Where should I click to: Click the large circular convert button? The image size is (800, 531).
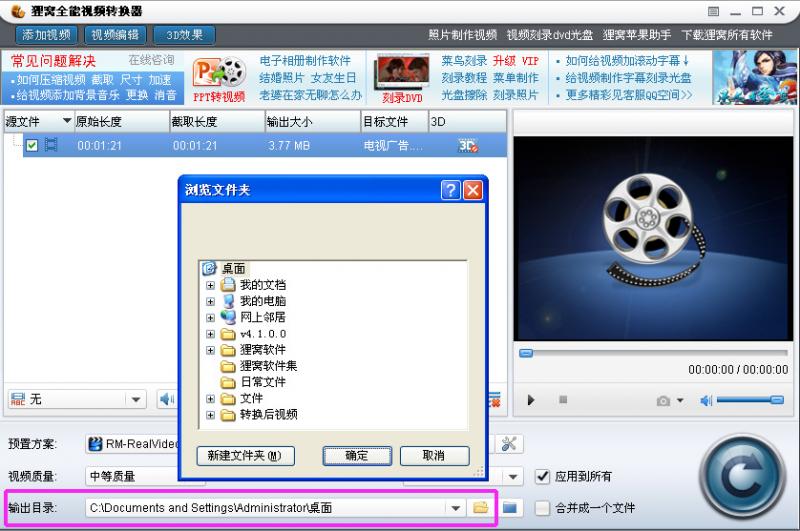[742, 473]
